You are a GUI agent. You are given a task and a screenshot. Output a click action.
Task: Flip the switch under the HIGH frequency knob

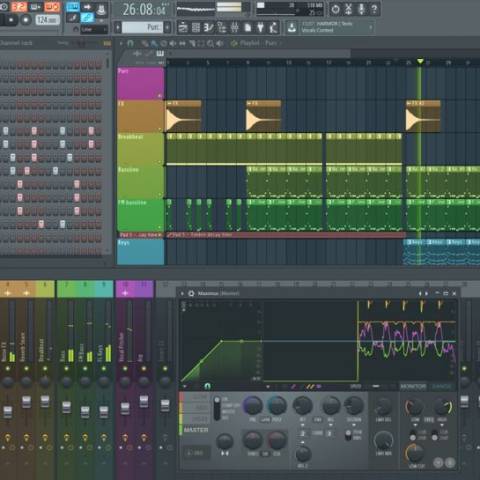click(435, 435)
